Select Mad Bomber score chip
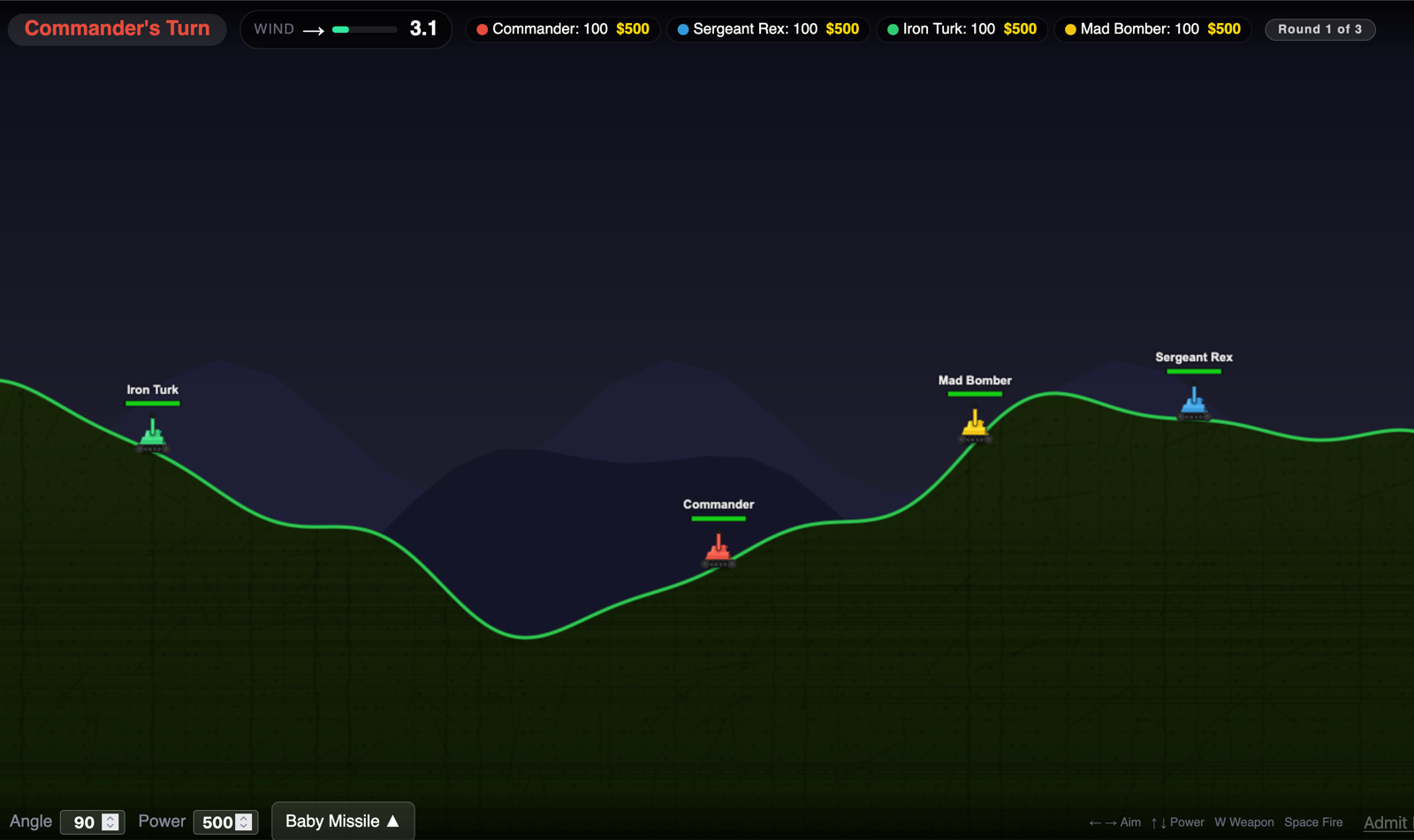Image resolution: width=1414 pixels, height=840 pixels. pos(1152,29)
